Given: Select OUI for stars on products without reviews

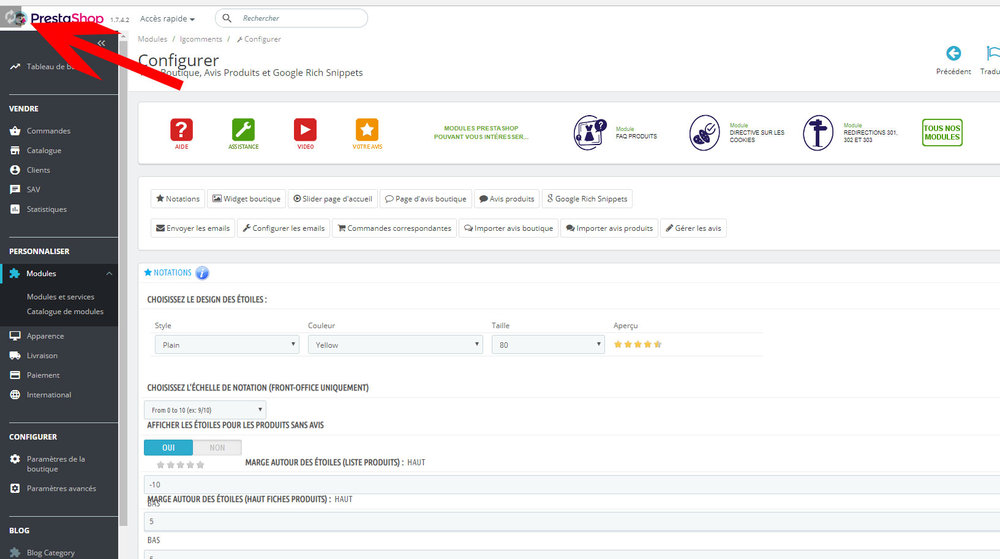Looking at the screenshot, I should (x=168, y=447).
